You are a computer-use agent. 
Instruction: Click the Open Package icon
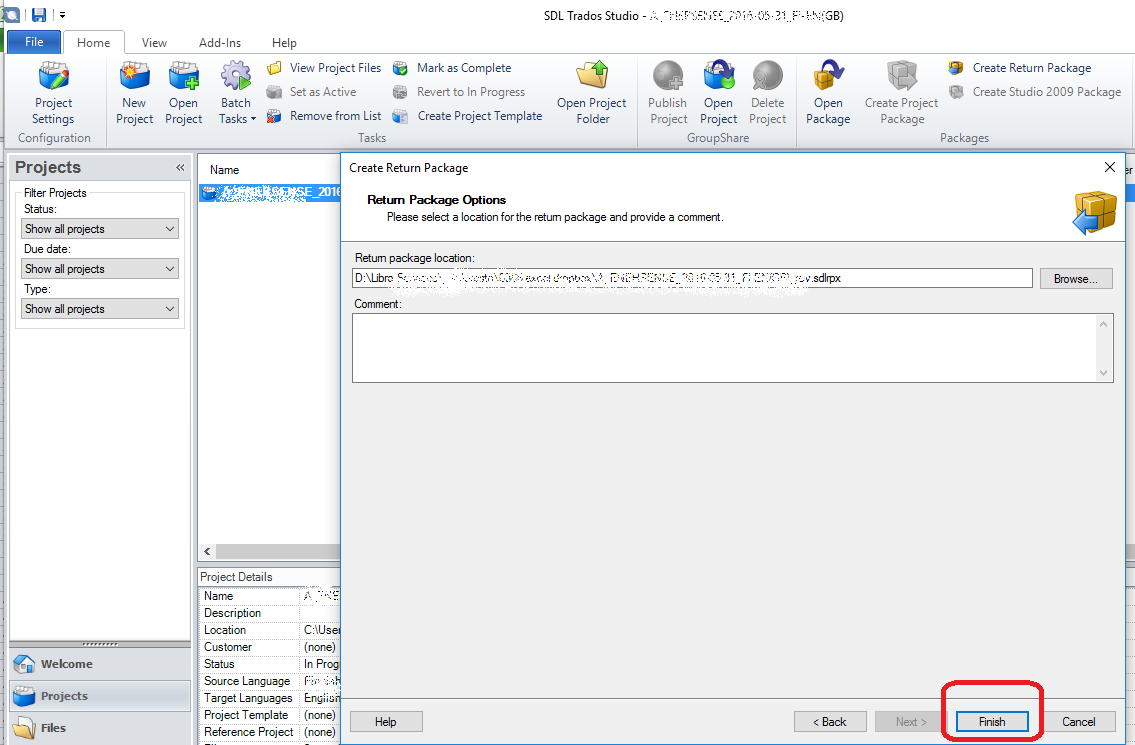pos(828,93)
